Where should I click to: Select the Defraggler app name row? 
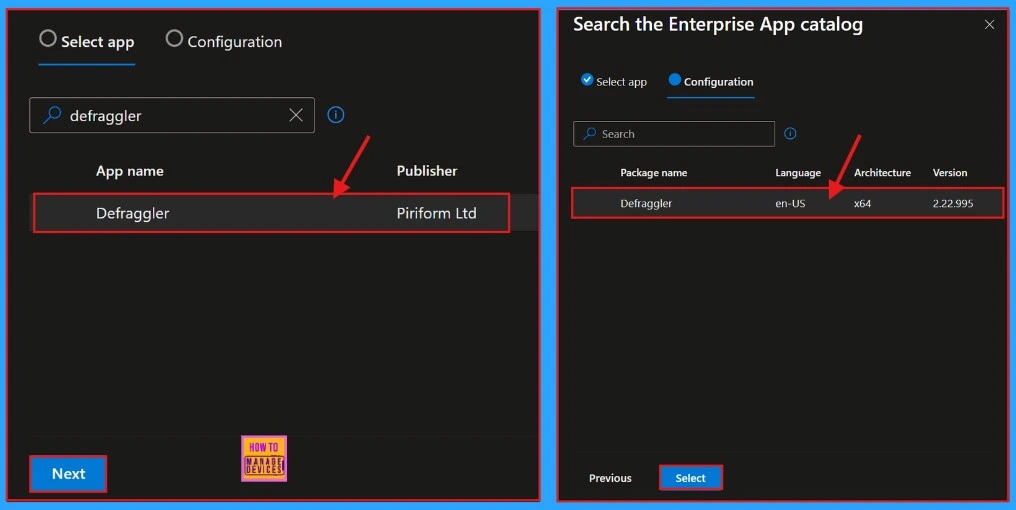coord(271,213)
